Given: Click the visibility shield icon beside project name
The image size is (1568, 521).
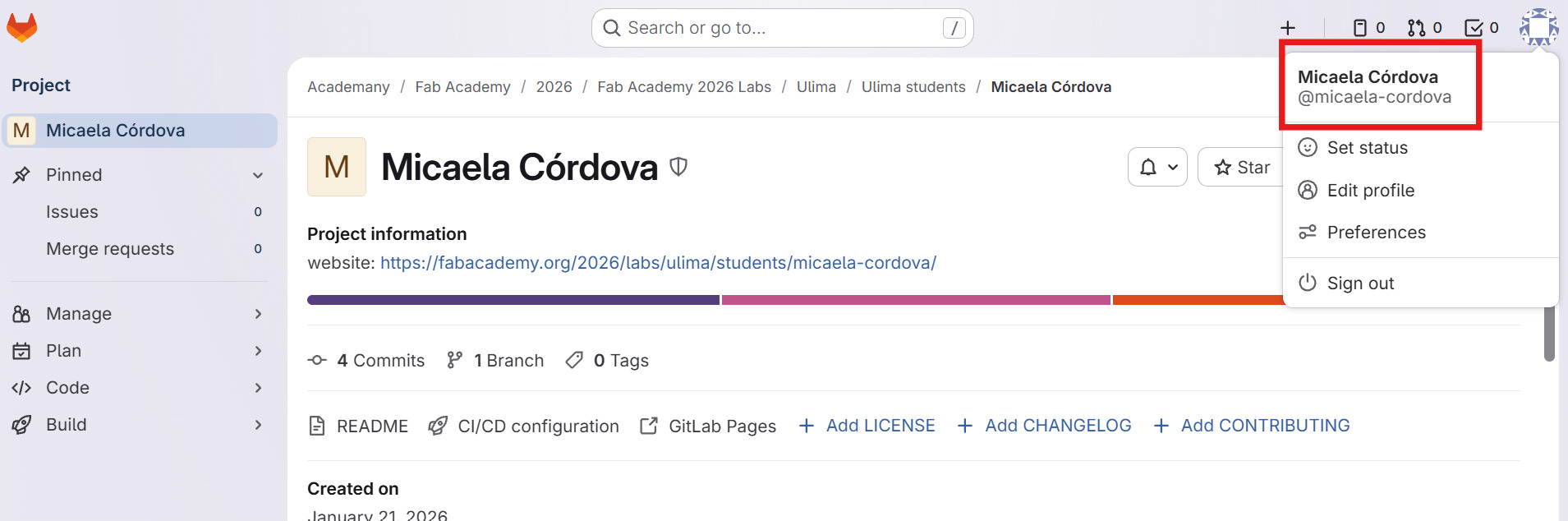Looking at the screenshot, I should [x=677, y=167].
